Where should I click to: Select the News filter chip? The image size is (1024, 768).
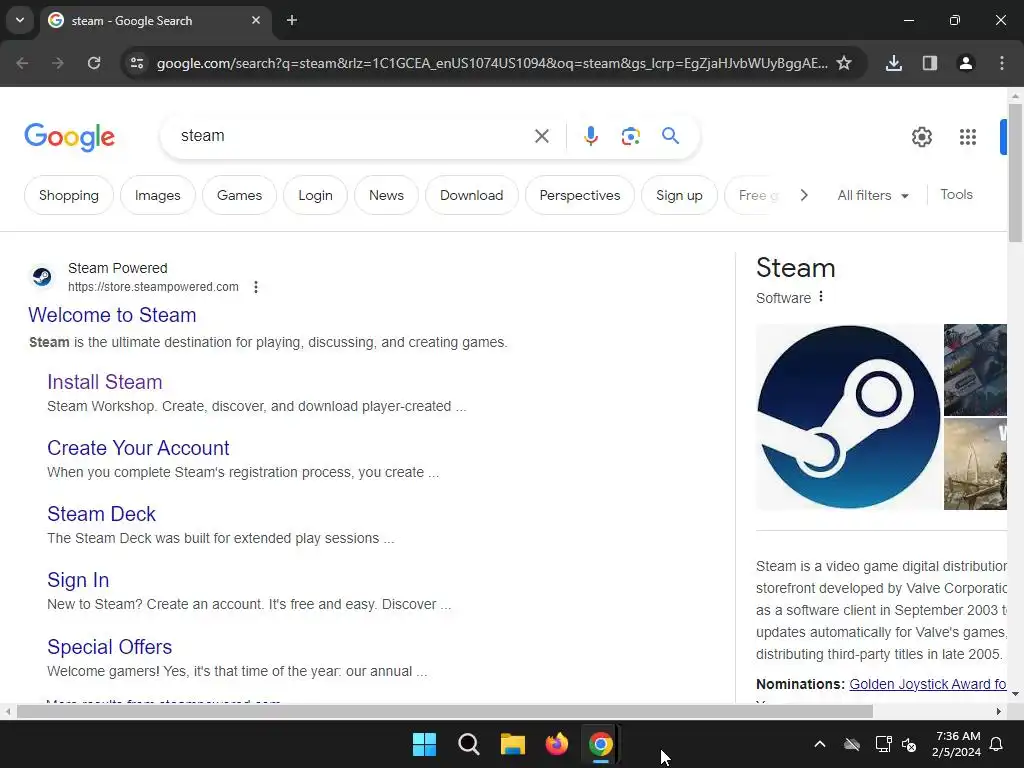[386, 195]
